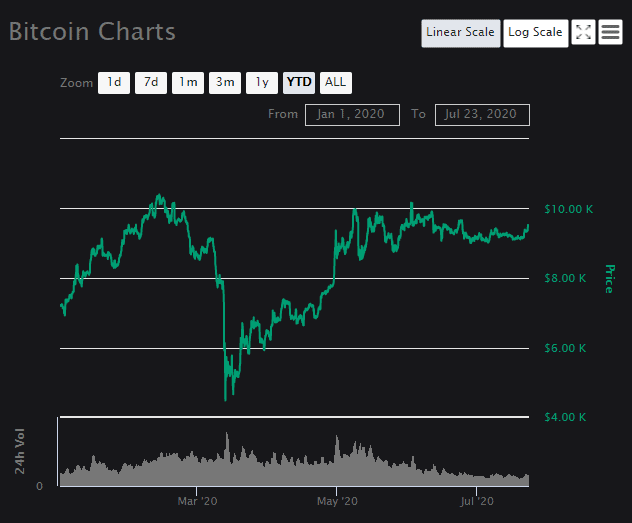This screenshot has height=523, width=632.
Task: Set zoom range to 1y
Action: pyautogui.click(x=262, y=83)
